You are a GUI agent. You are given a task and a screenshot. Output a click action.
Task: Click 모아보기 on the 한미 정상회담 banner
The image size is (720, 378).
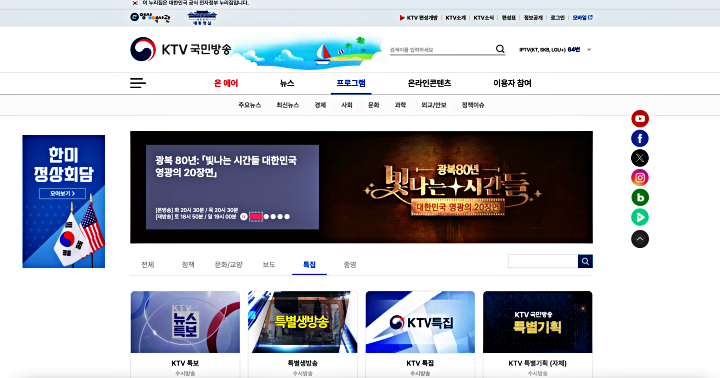tap(62, 193)
